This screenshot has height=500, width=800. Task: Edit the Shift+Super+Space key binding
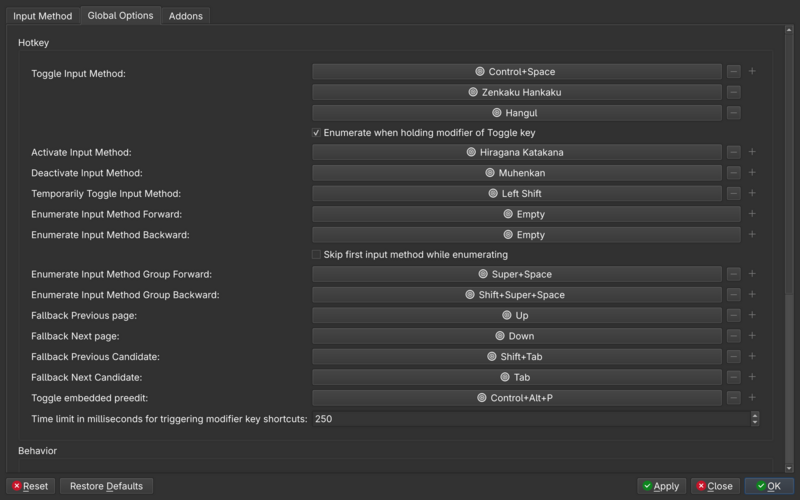(517, 295)
